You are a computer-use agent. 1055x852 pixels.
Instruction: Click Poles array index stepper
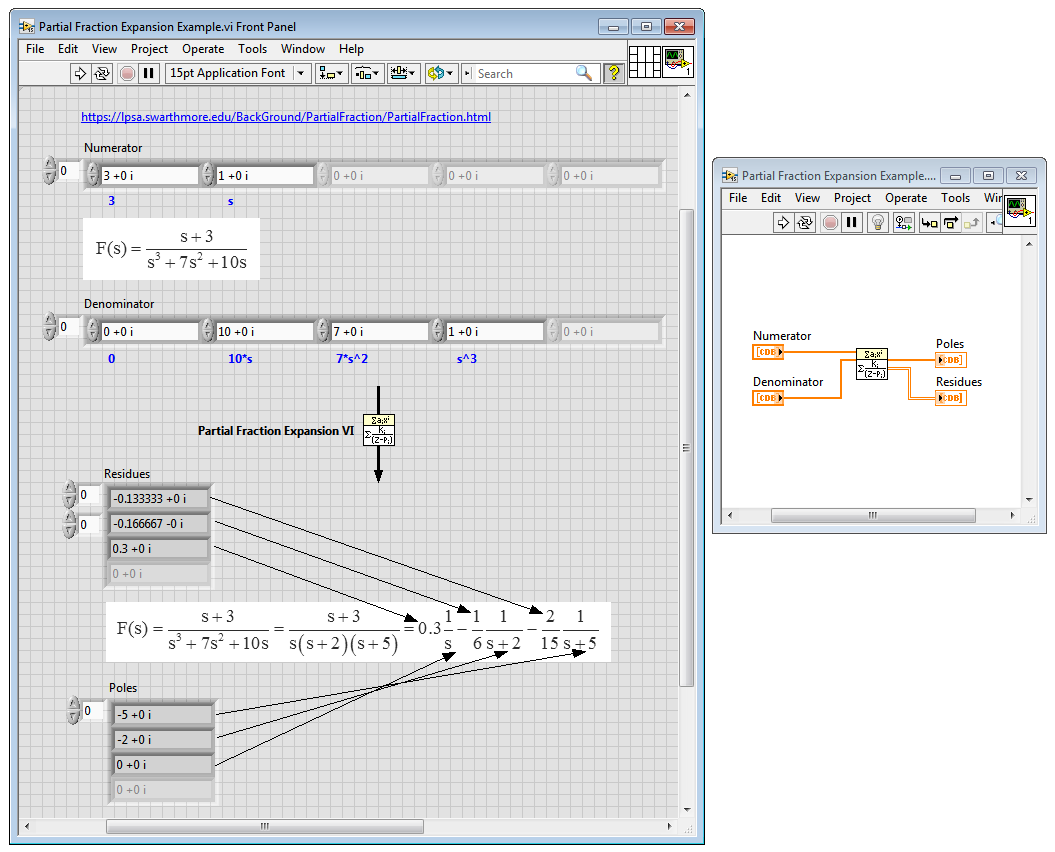pos(74,711)
